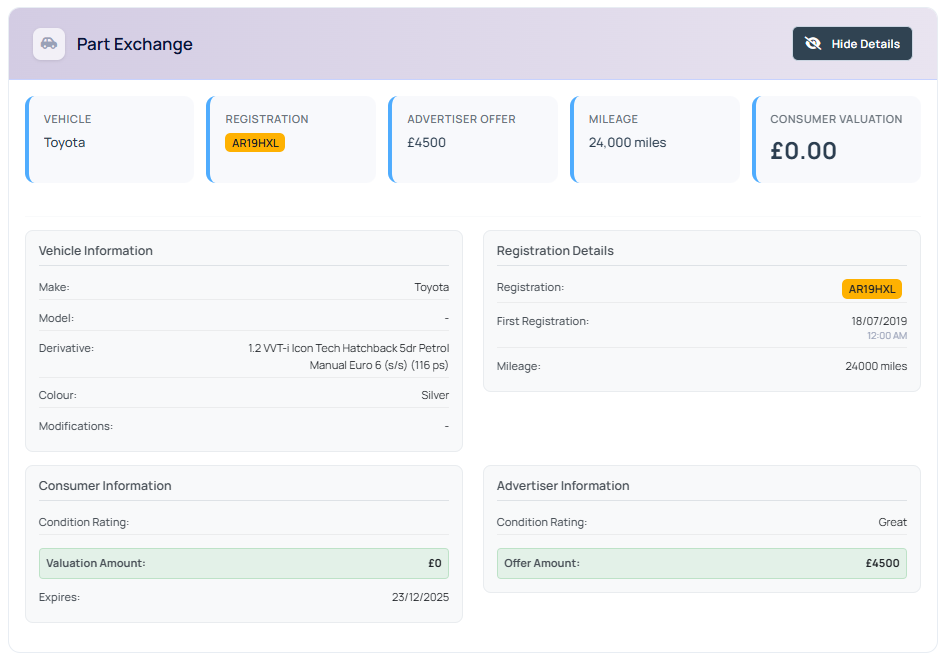946x659 pixels.
Task: Click the car icon beside Part Exchange
Action: coord(49,44)
